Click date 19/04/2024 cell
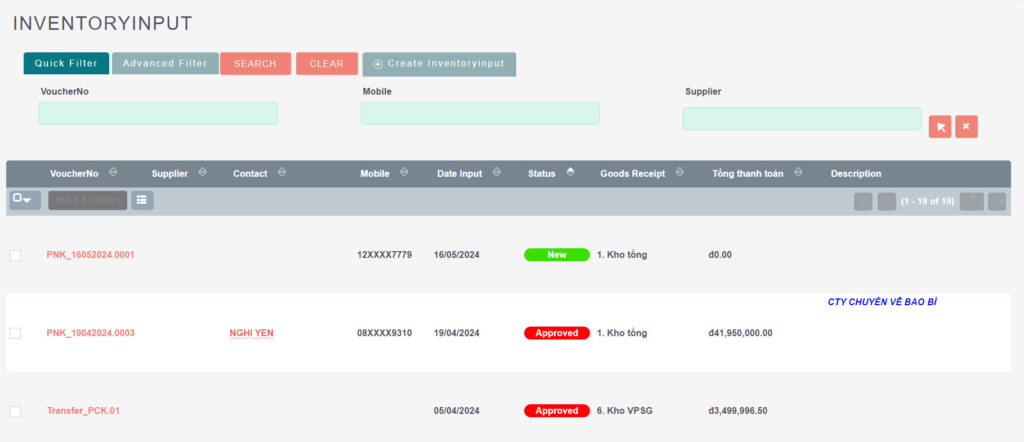 point(456,334)
